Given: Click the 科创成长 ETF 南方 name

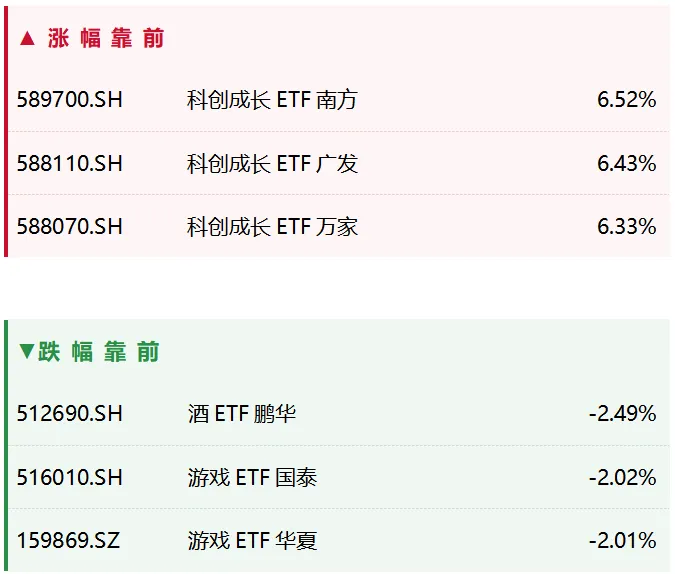Looking at the screenshot, I should pos(272,100).
